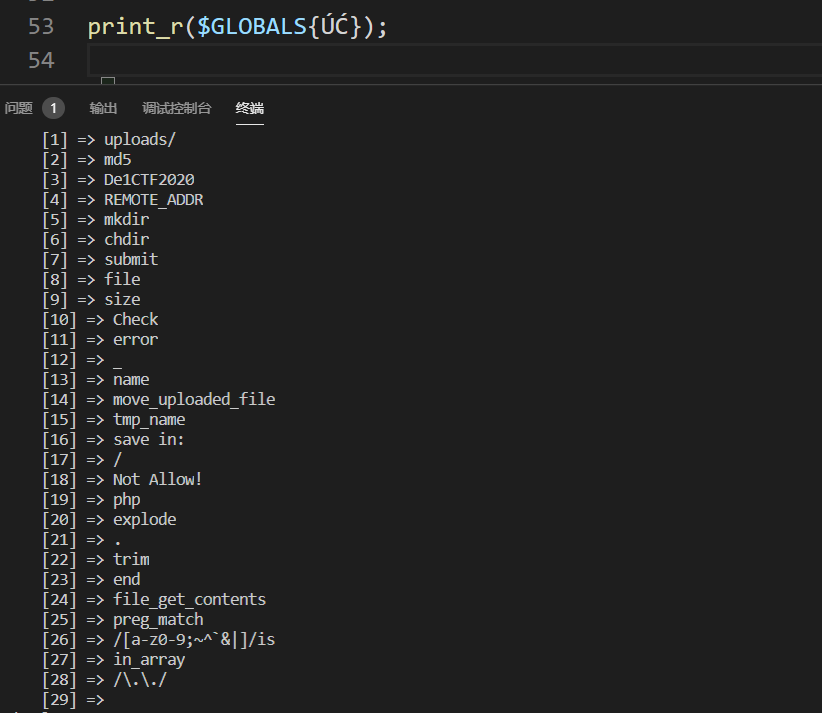Screen dimensions: 822x713
Task: Click terminal output 'md5'
Action: click(117, 160)
